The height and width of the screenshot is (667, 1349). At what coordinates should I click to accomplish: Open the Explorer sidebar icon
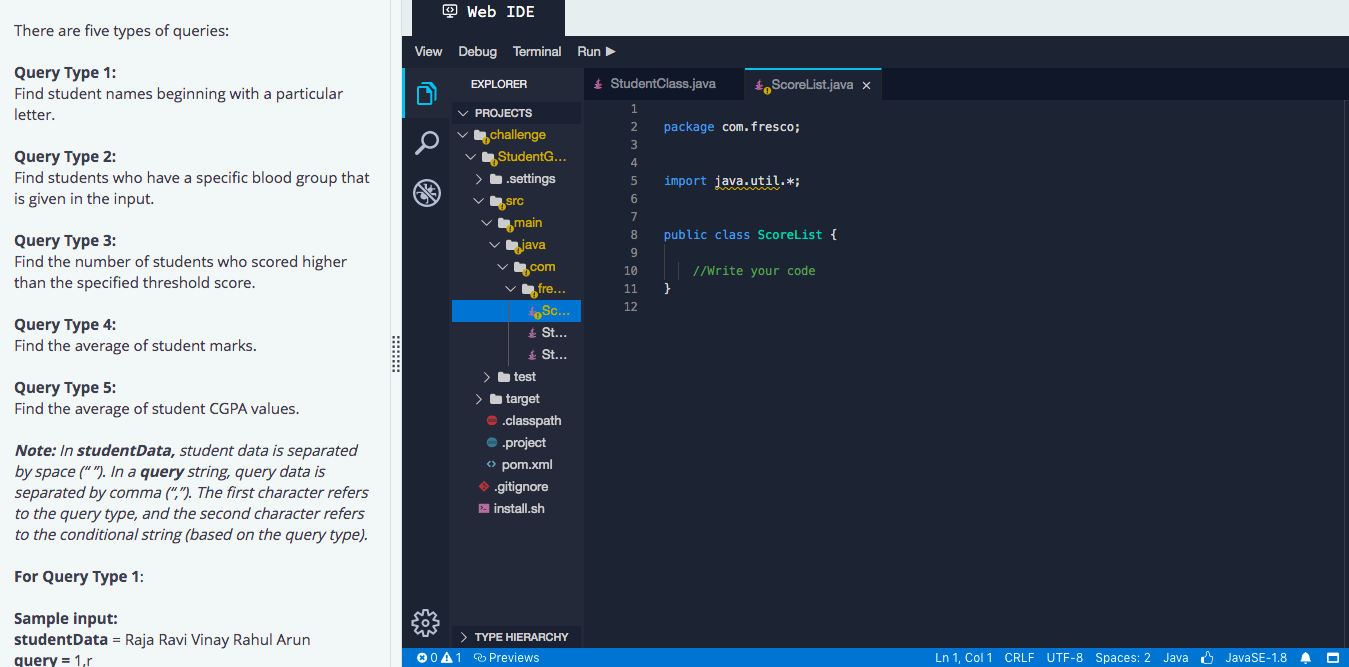point(426,91)
